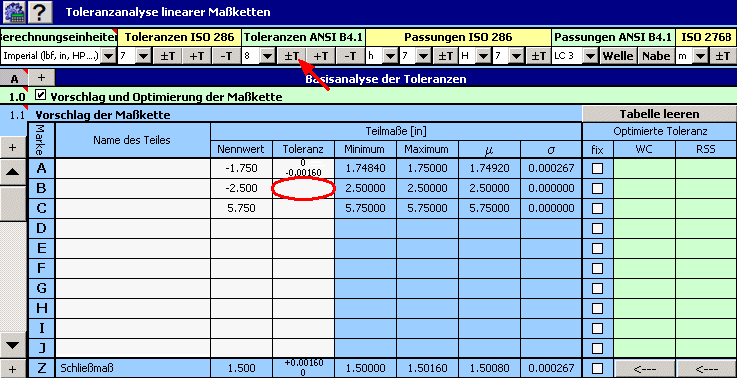The width and height of the screenshot is (737, 378).
Task: Open the ANSI B4.1 tolerance grade 8 dropdown
Action: pos(259,56)
